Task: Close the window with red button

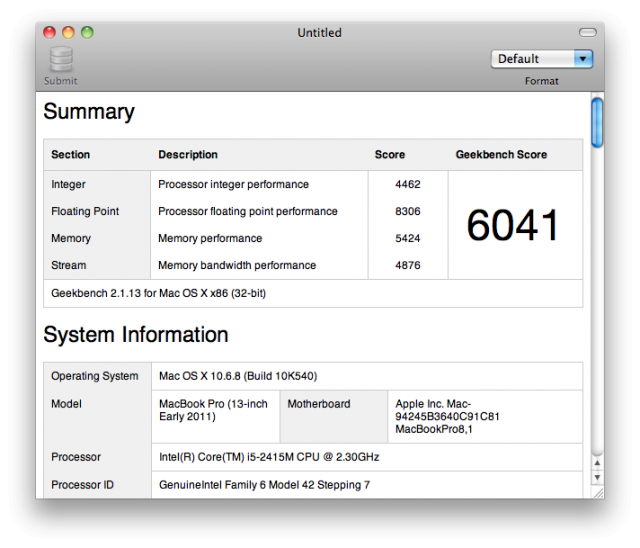Action: coord(49,32)
